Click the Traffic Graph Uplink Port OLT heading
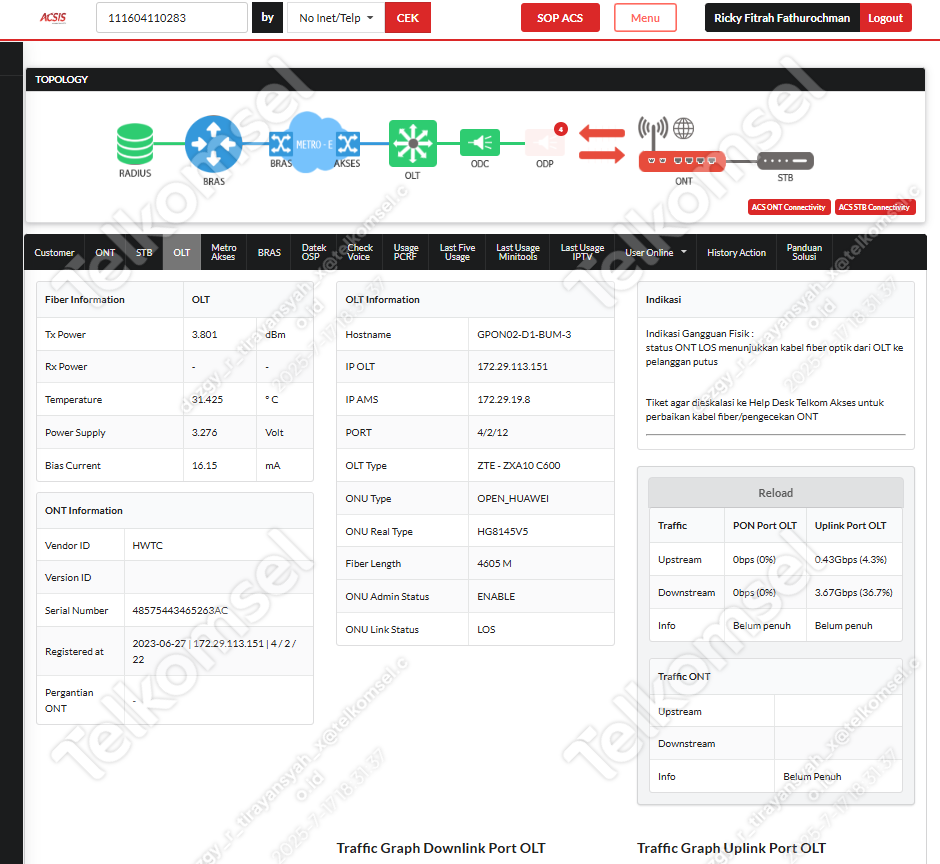This screenshot has width=940, height=864. point(731,848)
